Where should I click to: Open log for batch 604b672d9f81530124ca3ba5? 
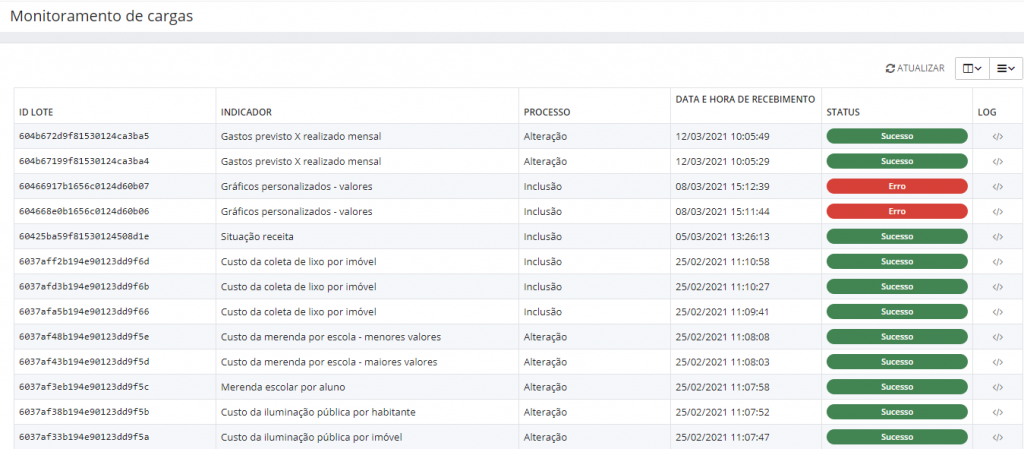[997, 136]
